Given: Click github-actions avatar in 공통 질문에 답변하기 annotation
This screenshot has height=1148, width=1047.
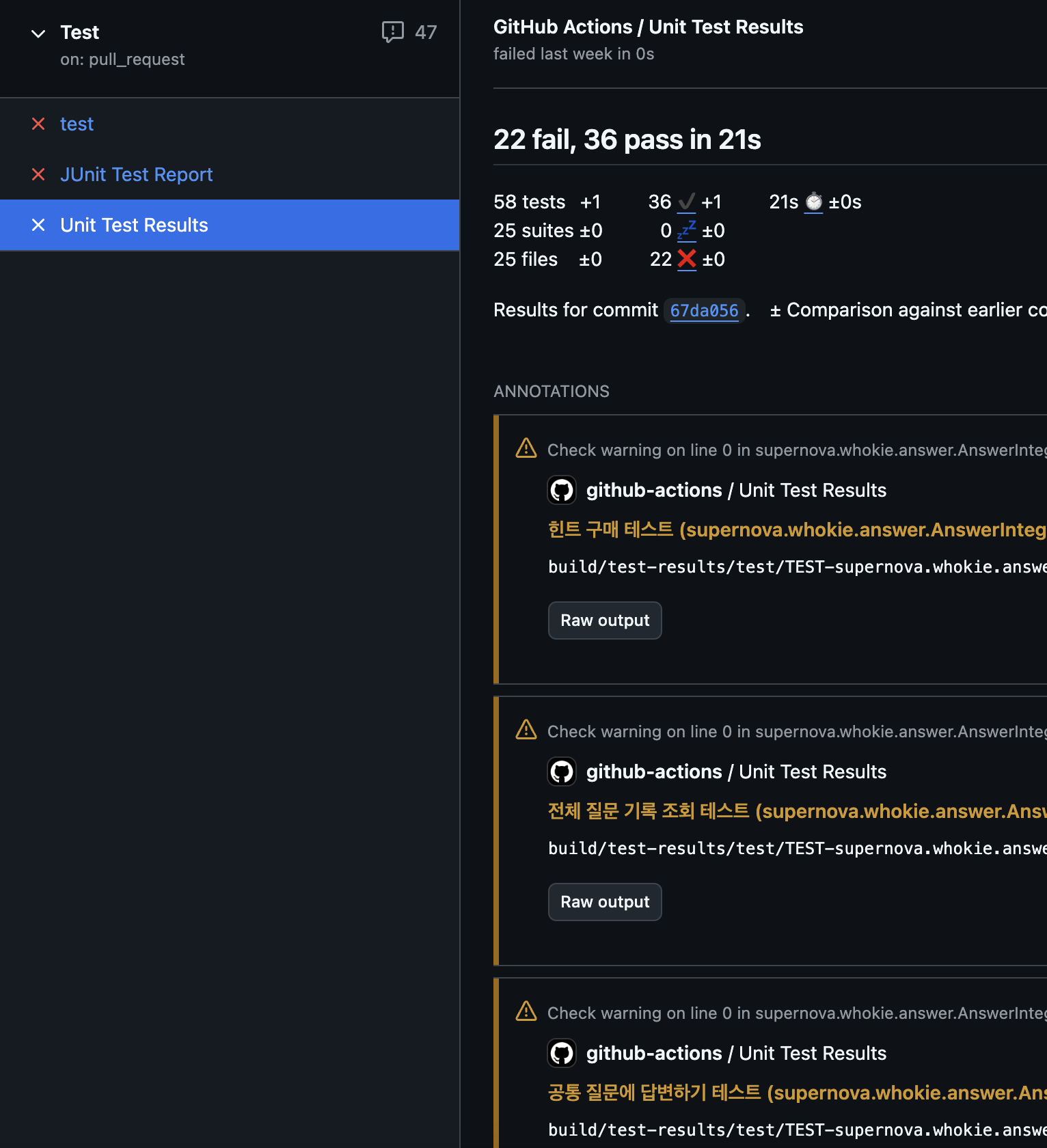Looking at the screenshot, I should pos(562,1053).
